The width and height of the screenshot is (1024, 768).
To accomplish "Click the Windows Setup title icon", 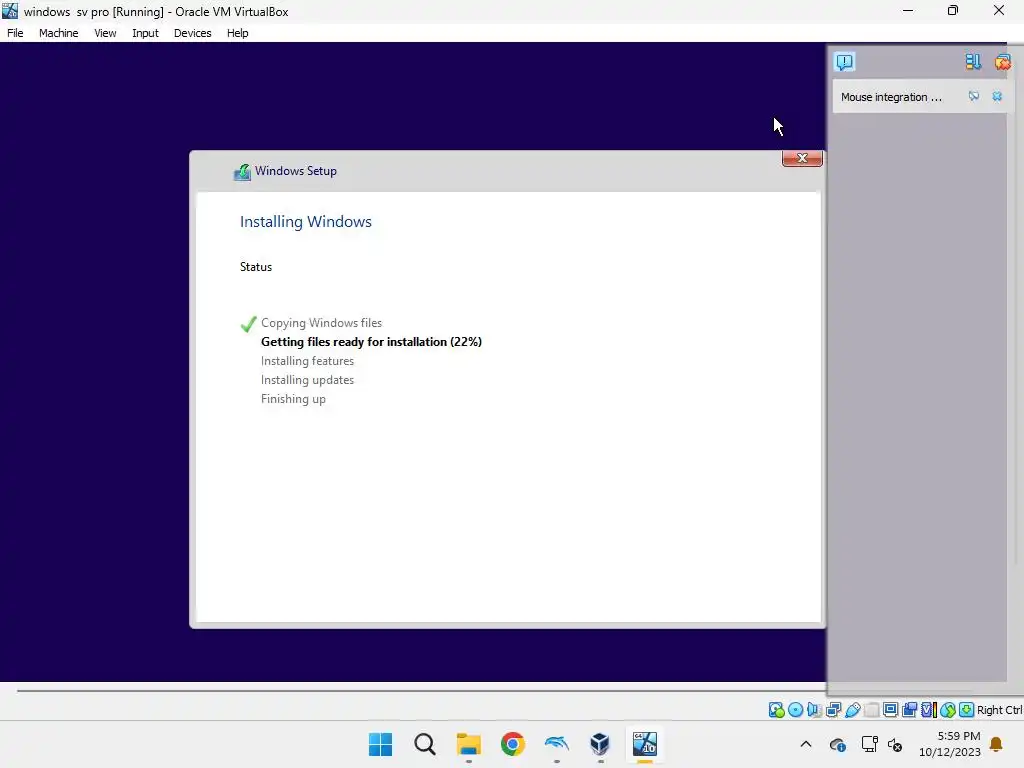I will [x=242, y=172].
